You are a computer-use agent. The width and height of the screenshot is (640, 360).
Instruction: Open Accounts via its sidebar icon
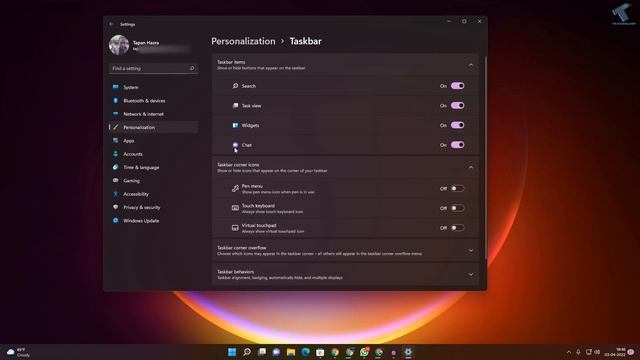(116, 154)
